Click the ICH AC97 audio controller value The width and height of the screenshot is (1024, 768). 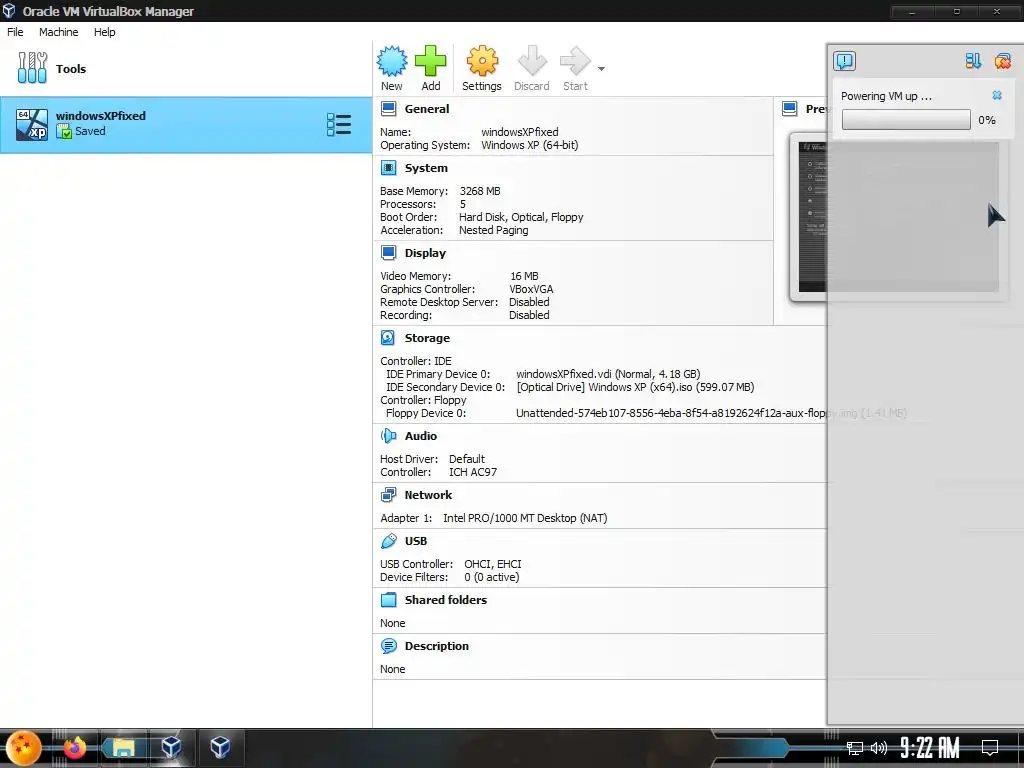point(473,472)
